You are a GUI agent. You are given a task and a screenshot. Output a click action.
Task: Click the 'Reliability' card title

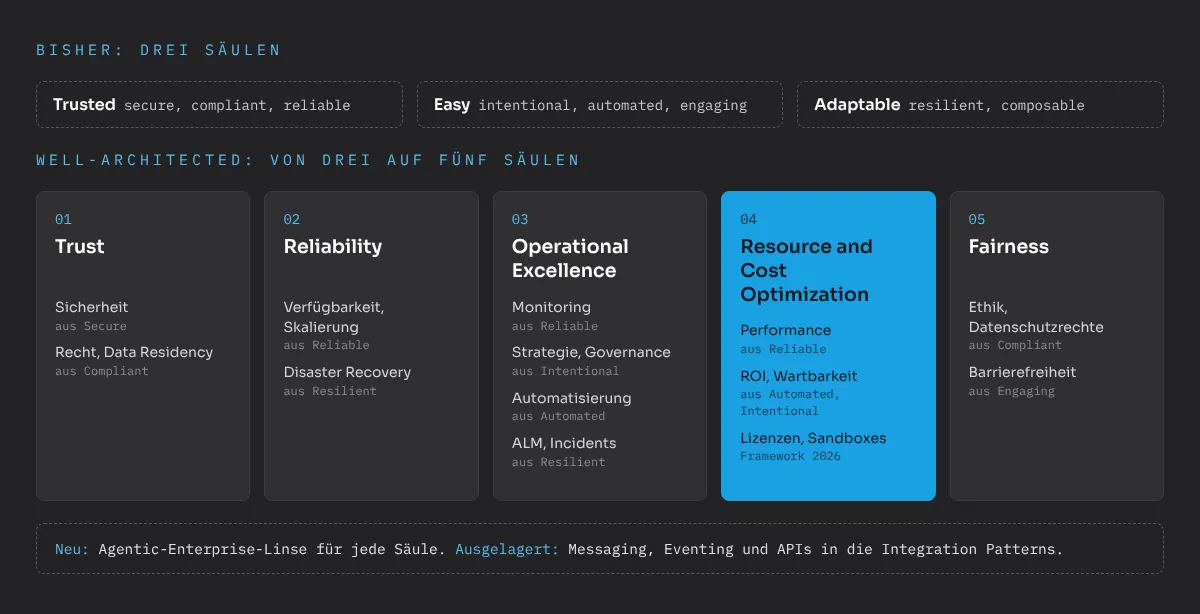click(333, 246)
